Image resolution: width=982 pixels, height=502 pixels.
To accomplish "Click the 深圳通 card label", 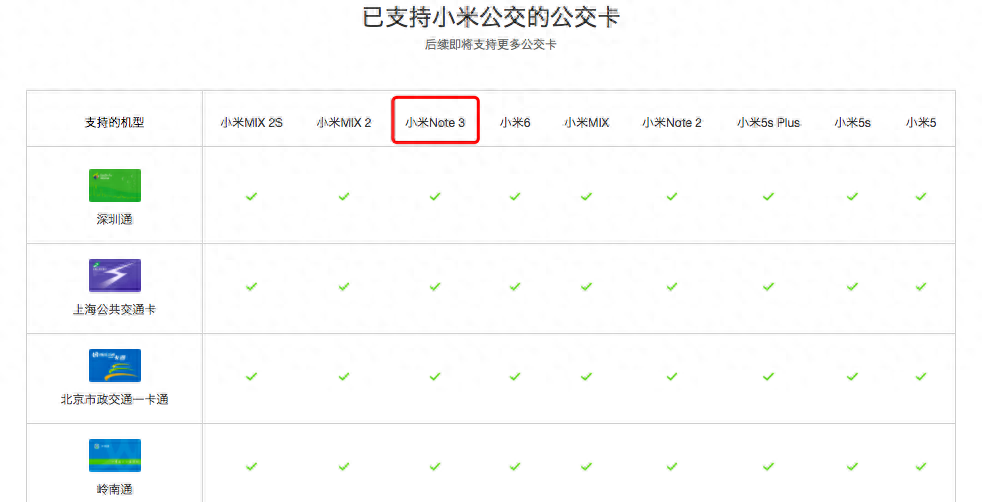I will tap(115, 219).
